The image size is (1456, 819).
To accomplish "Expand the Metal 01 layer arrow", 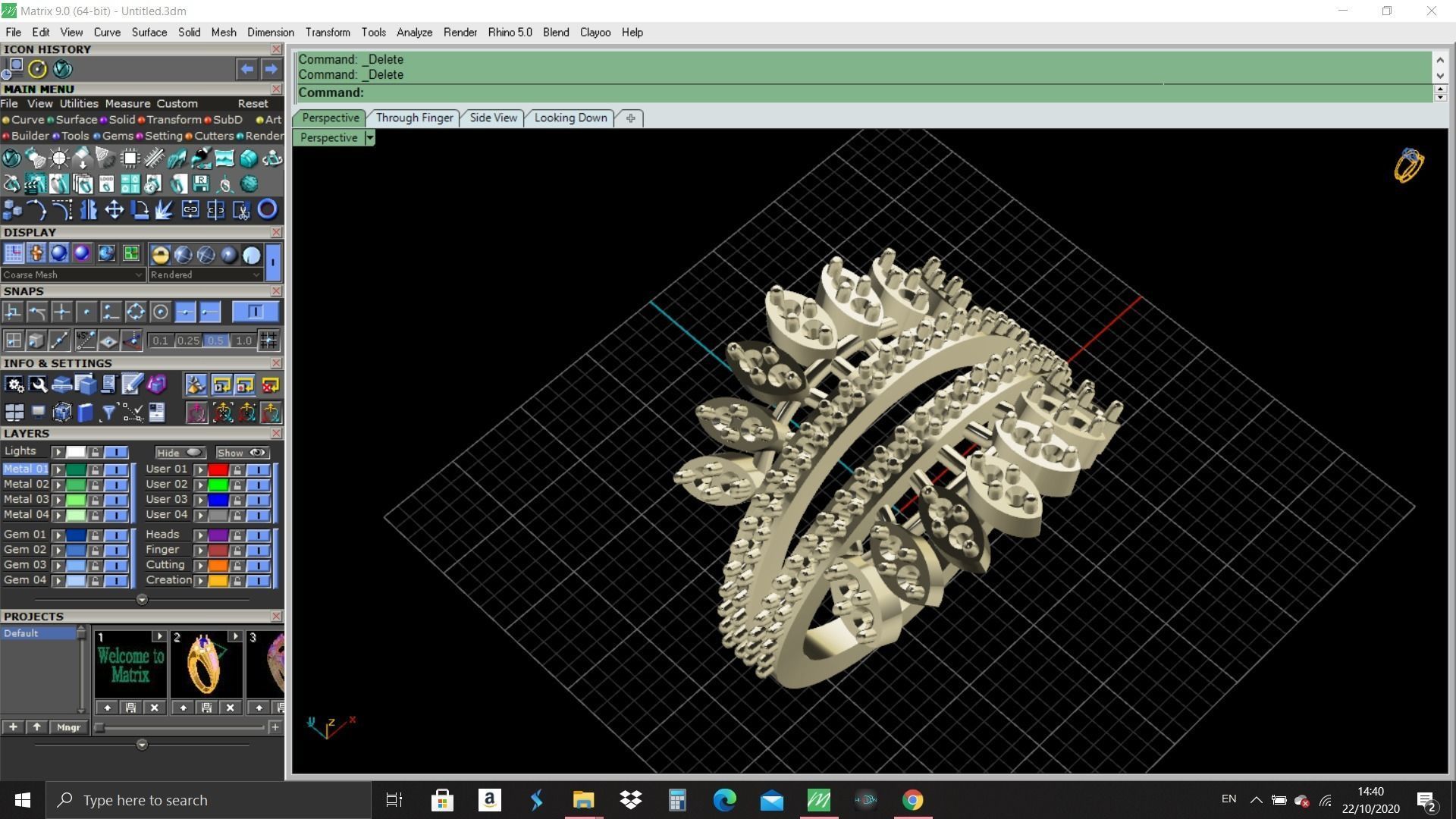I will point(58,469).
